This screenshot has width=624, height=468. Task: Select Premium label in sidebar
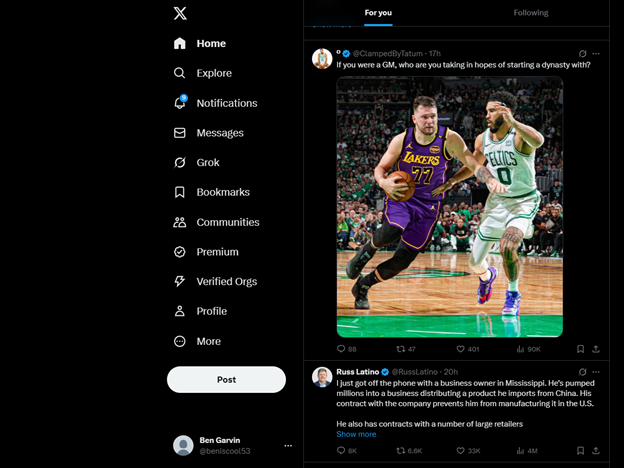click(218, 252)
